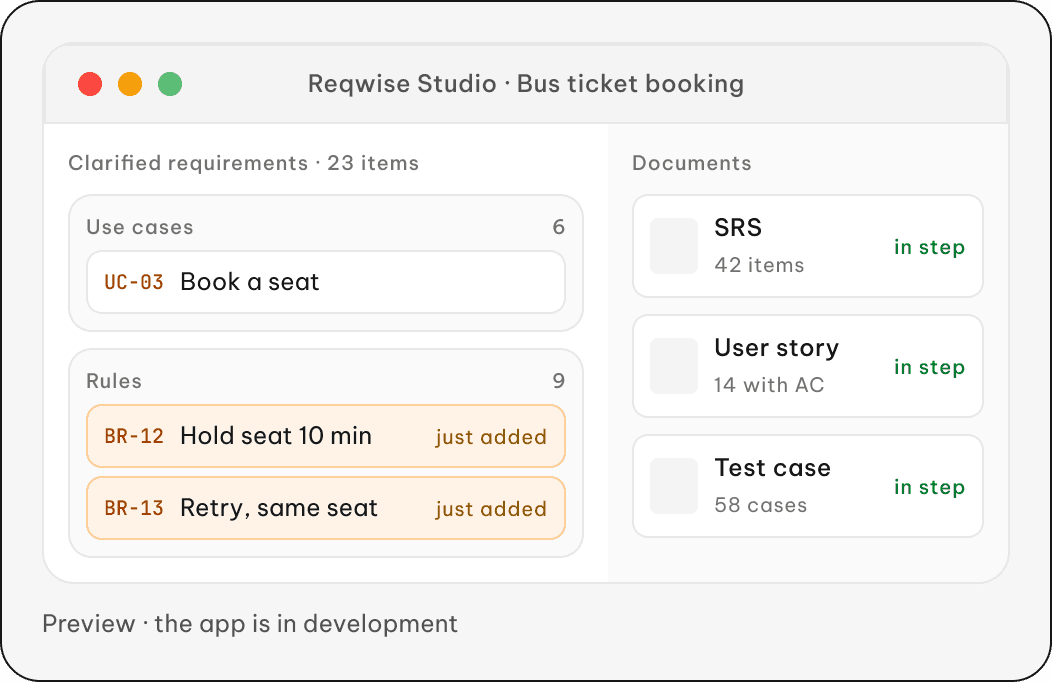
Task: Click the BR-13 rule ID code
Action: [134, 508]
